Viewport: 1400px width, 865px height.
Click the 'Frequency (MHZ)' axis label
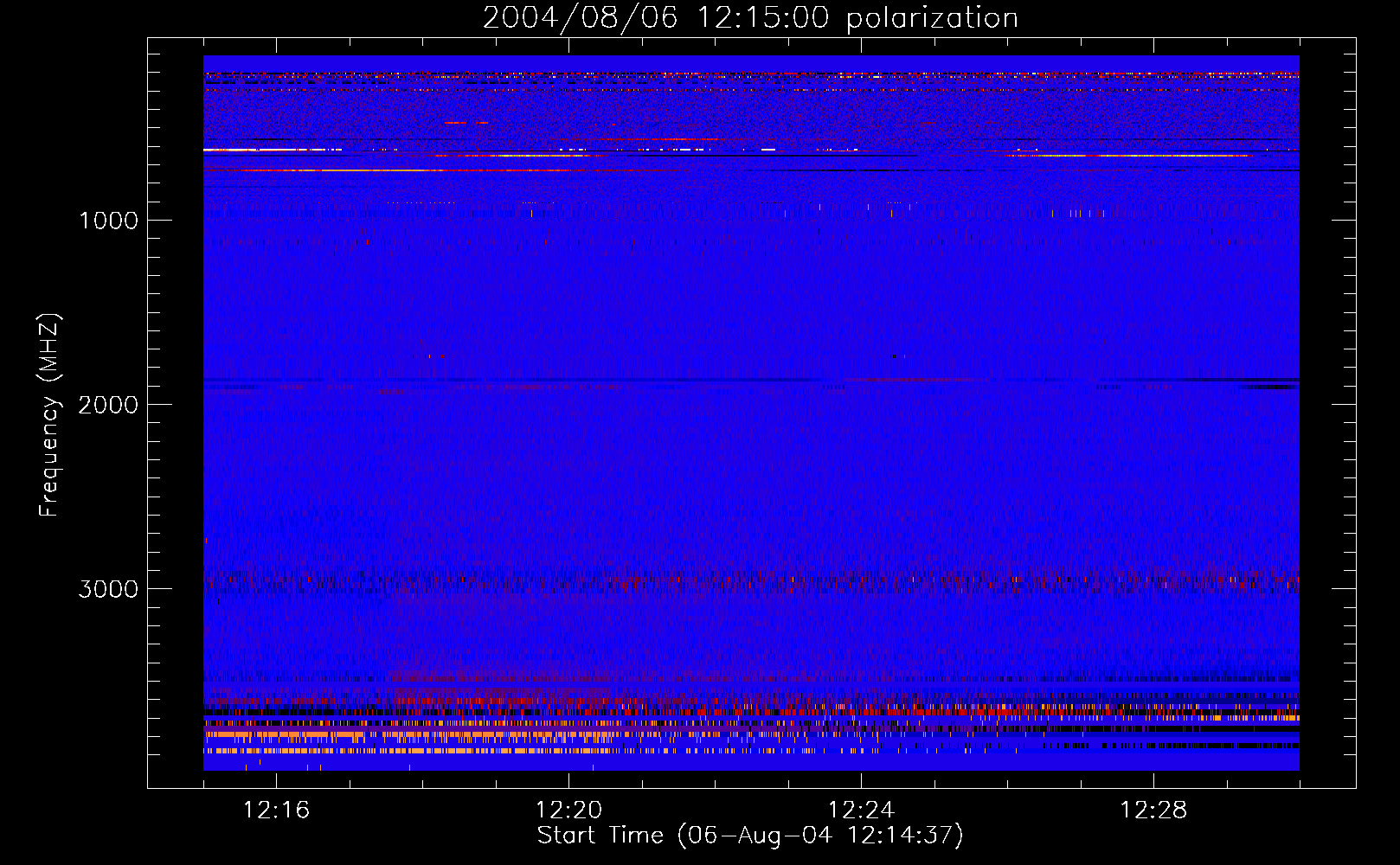click(49, 415)
